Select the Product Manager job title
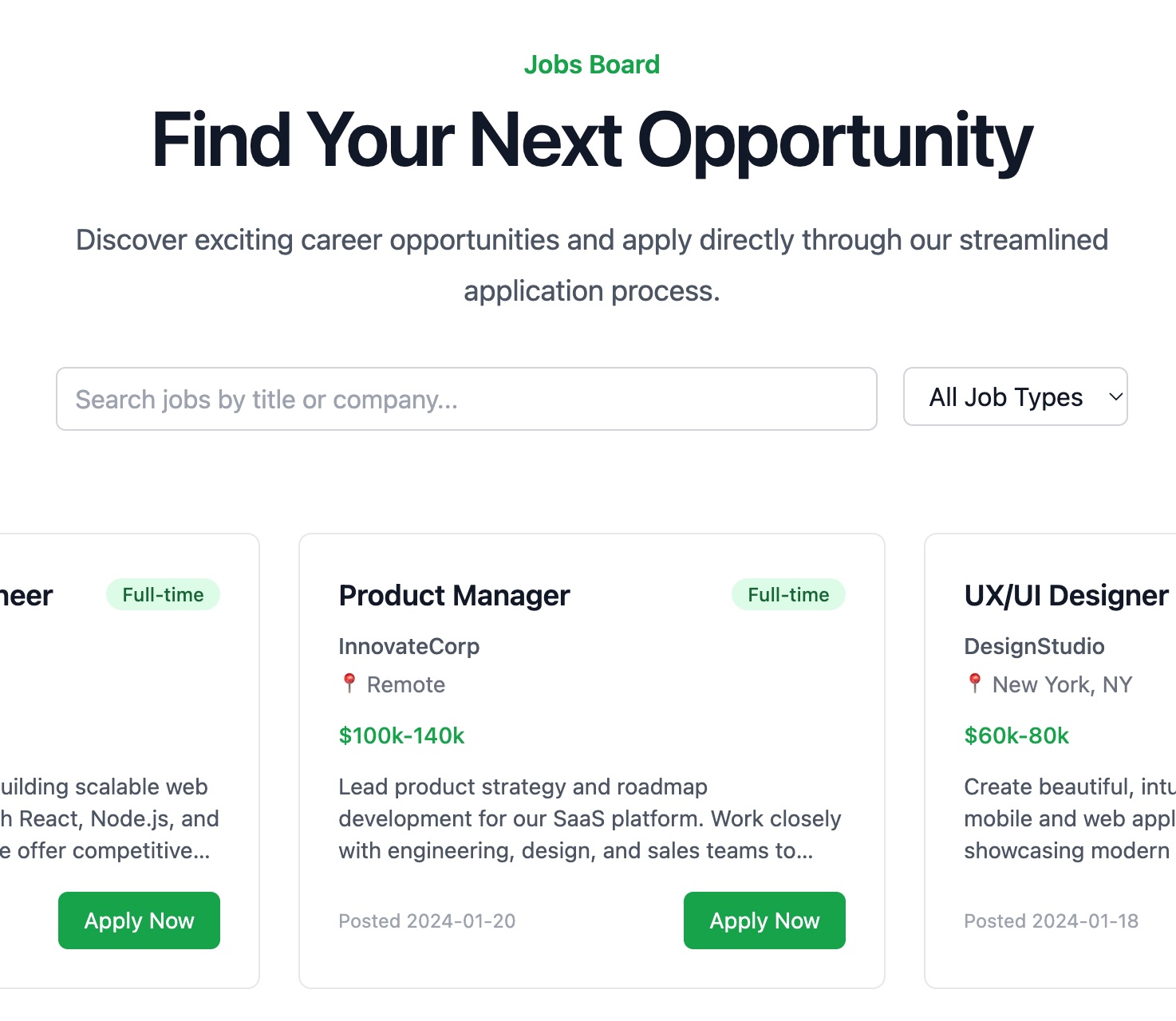The height and width of the screenshot is (1021, 1176). (x=454, y=595)
